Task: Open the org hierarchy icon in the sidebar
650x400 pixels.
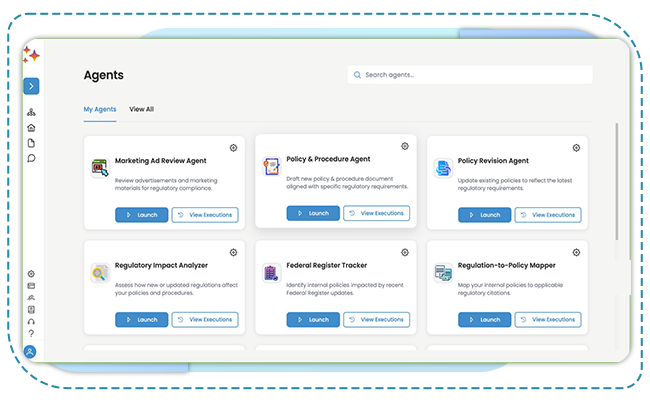Action: coord(31,112)
